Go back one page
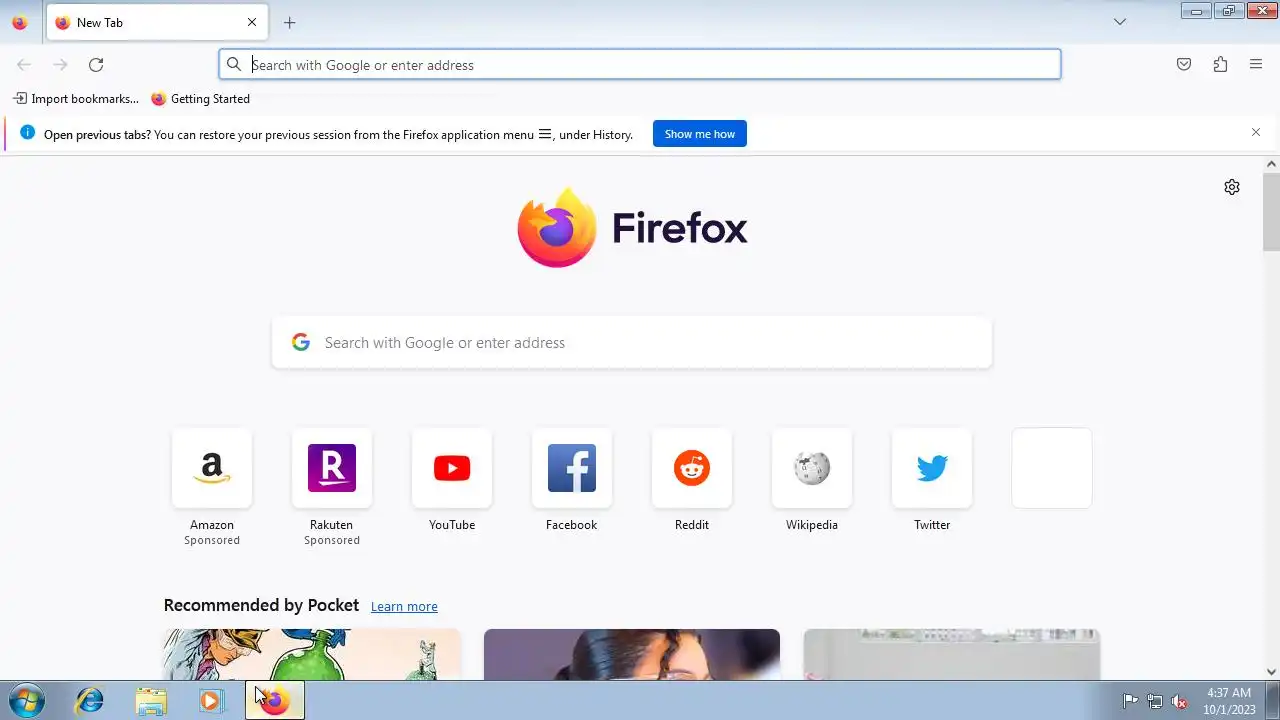 (x=24, y=65)
